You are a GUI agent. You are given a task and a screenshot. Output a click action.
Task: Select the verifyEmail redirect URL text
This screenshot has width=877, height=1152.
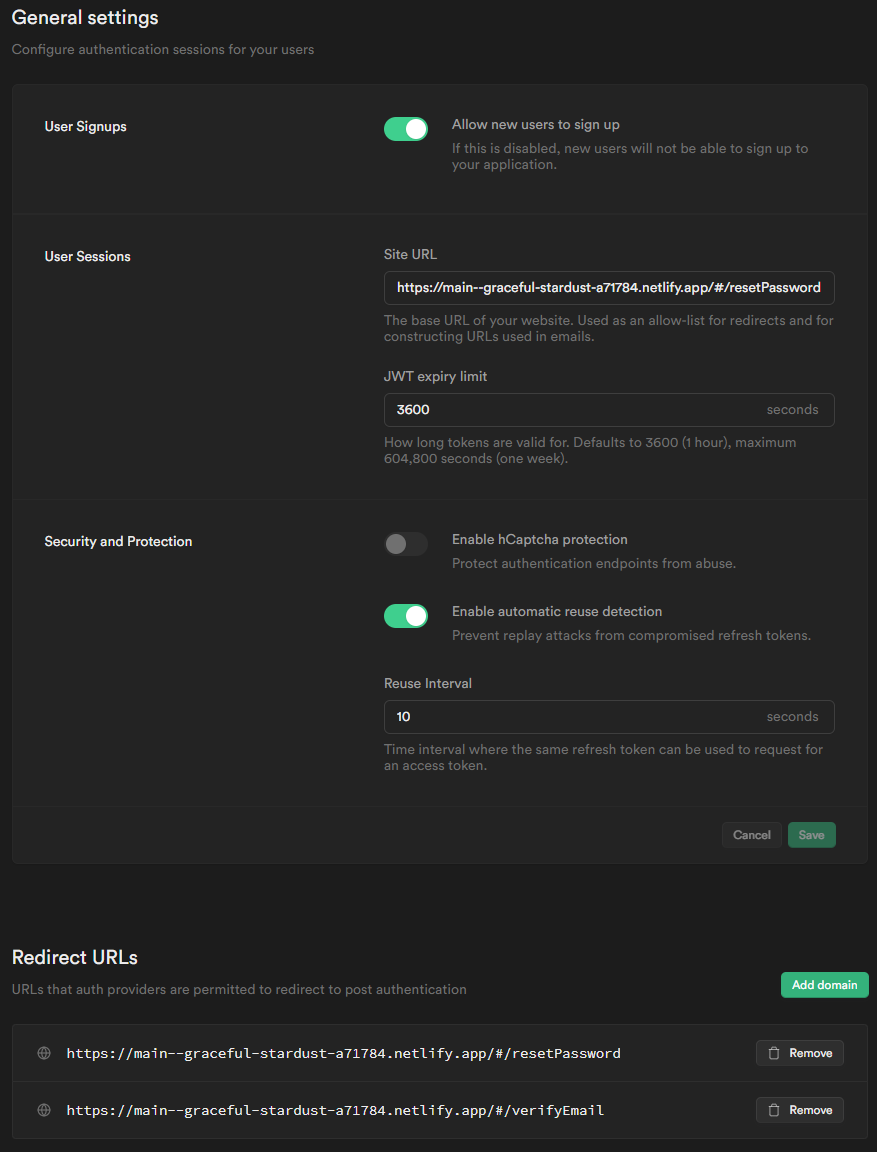335,1110
